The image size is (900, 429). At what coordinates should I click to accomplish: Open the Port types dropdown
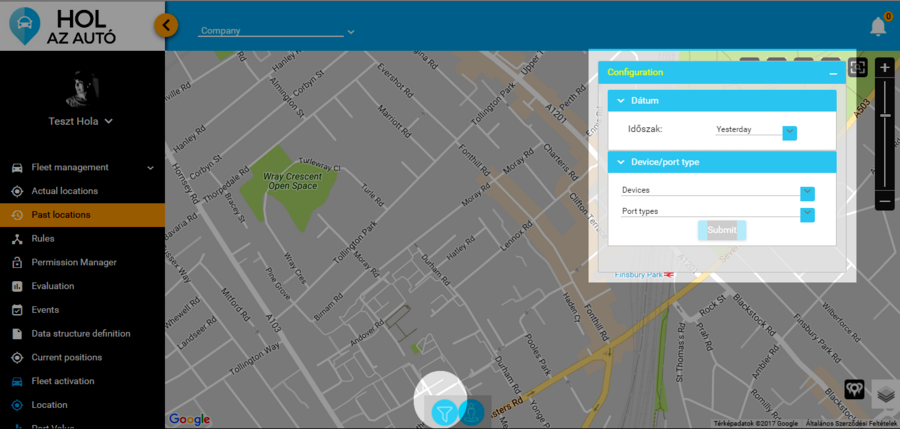[807, 214]
